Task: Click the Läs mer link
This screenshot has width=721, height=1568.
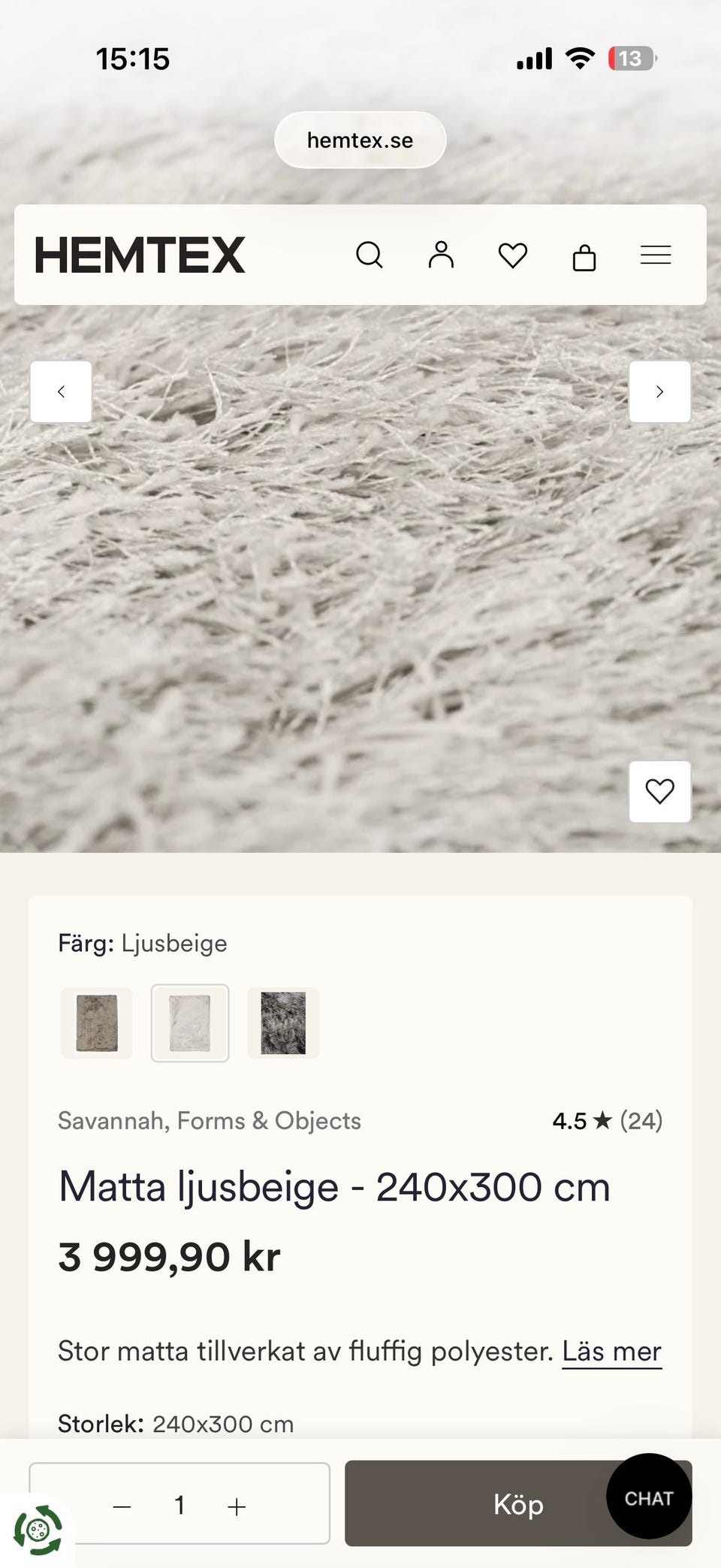Action: pyautogui.click(x=612, y=1352)
